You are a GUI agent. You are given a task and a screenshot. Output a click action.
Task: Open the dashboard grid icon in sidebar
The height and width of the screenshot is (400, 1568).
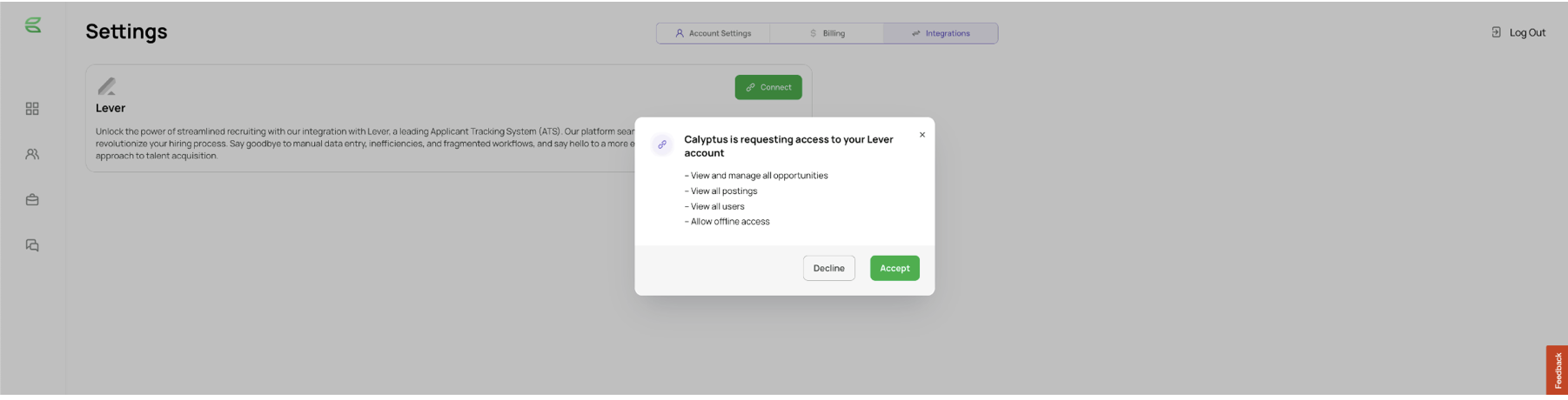tap(32, 109)
